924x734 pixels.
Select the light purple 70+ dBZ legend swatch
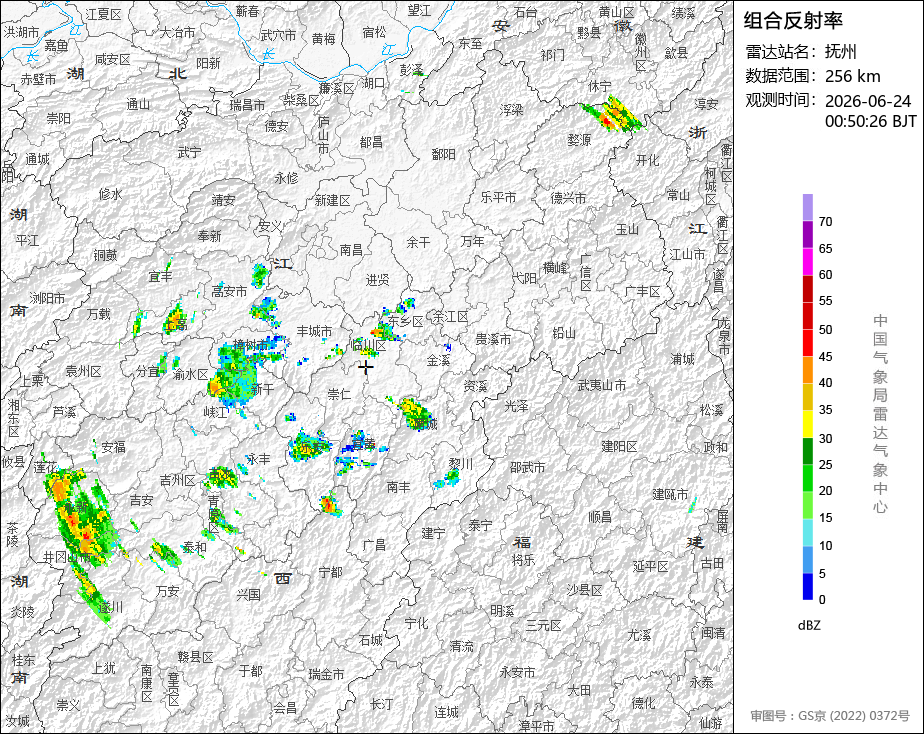pos(807,207)
